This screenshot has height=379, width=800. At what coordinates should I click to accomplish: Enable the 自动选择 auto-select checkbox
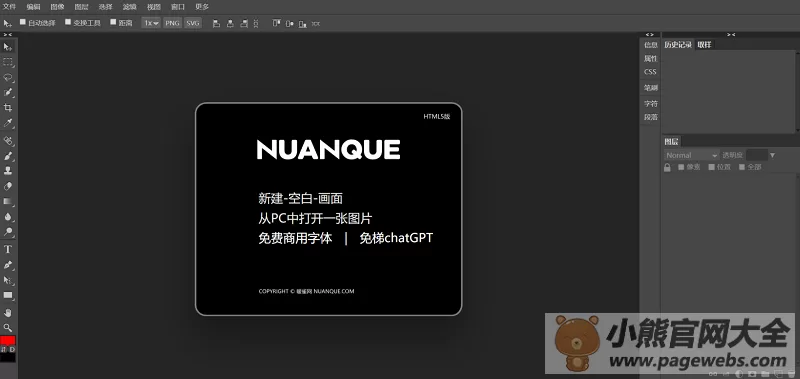point(22,22)
